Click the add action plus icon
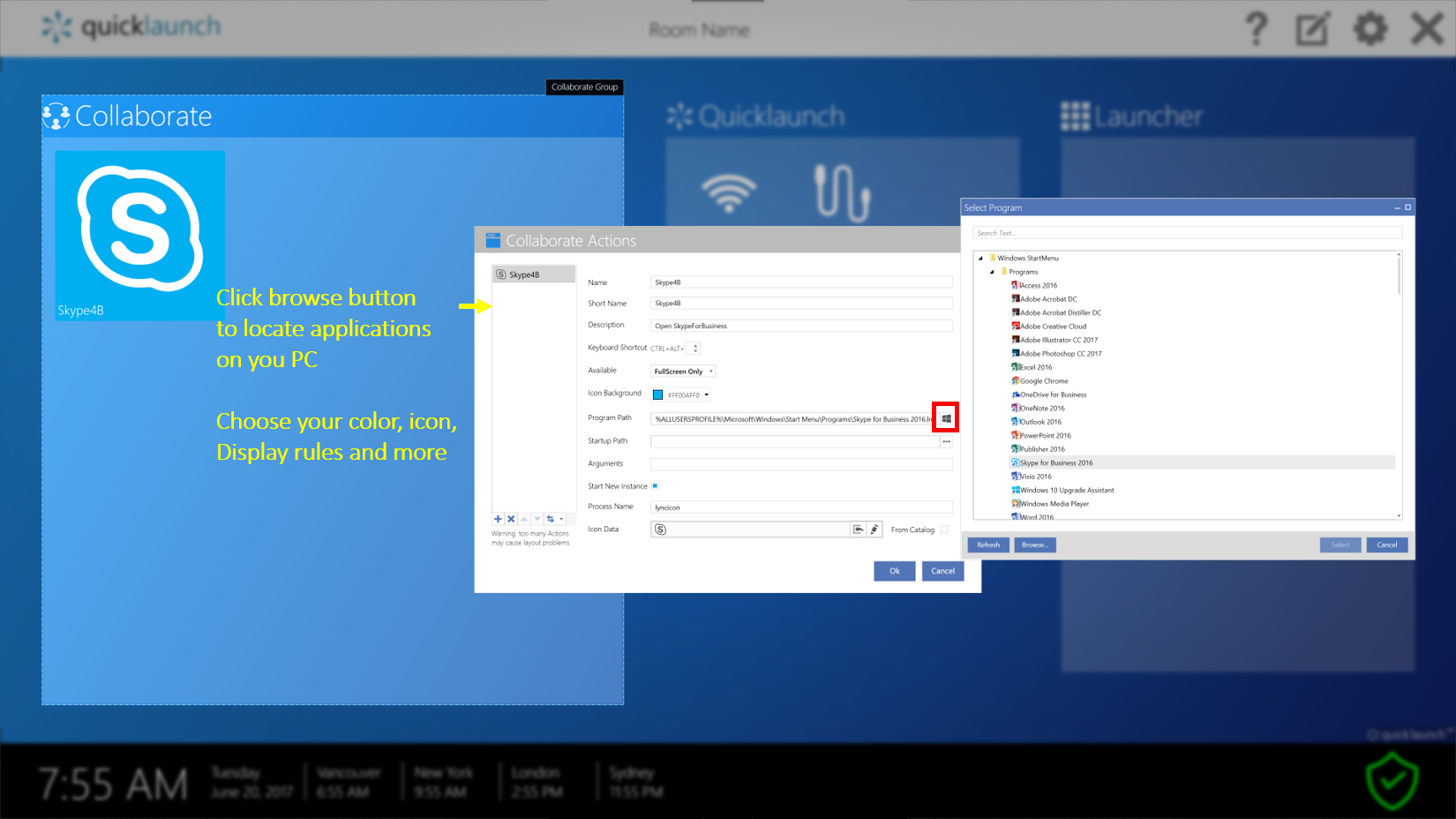The width and height of the screenshot is (1456, 819). tap(498, 519)
